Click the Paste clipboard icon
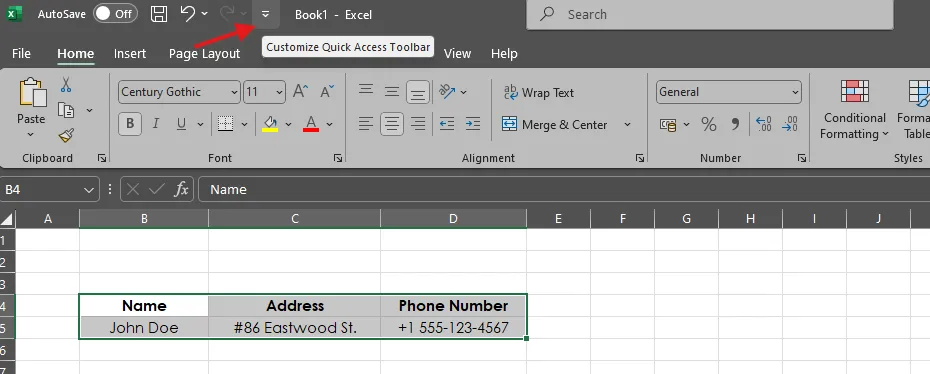Viewport: 930px width, 374px height. tap(32, 93)
